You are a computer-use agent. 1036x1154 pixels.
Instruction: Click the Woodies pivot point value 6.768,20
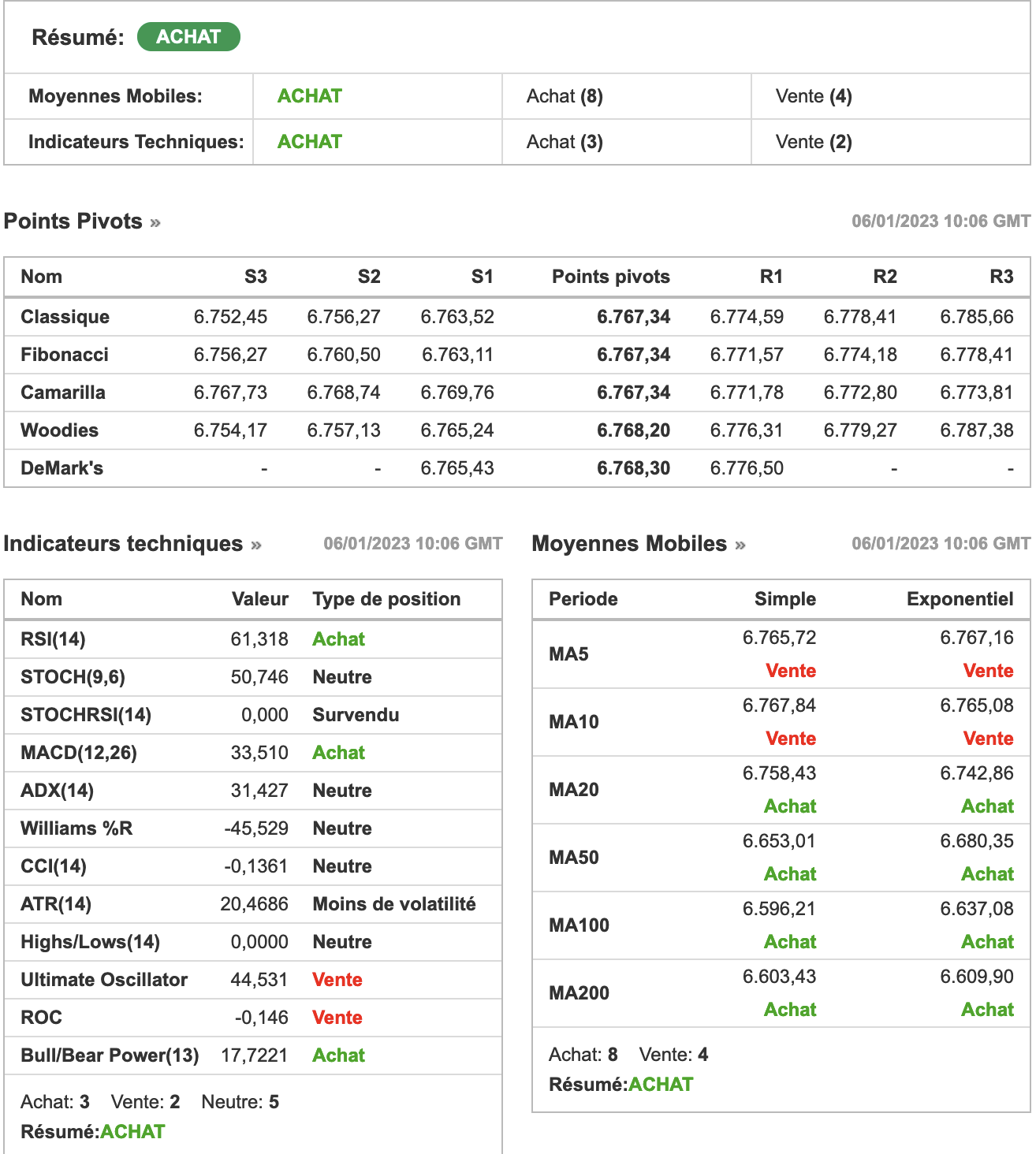coord(633,430)
